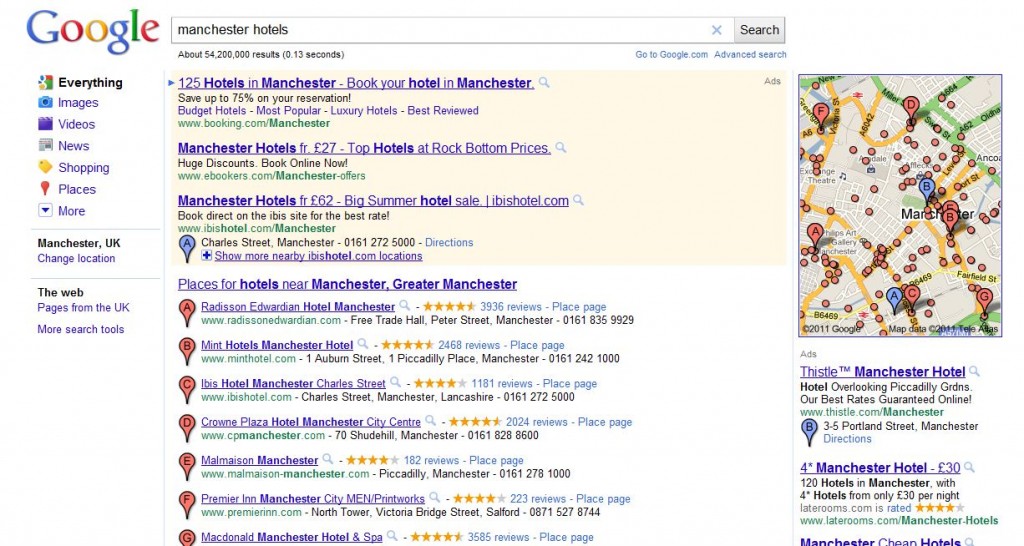Click map pin C beside Ibis Hotel listing
Viewport: 1024px width, 546px height.
click(x=187, y=390)
